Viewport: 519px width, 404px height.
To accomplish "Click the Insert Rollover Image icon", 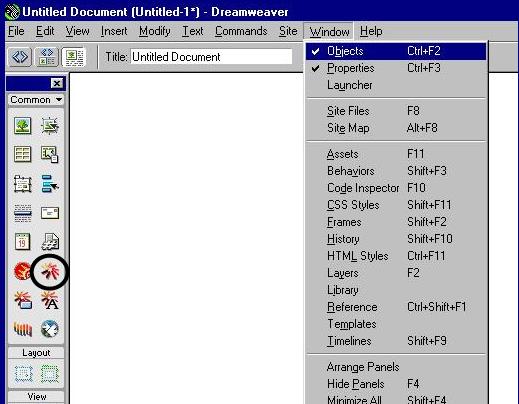I will coord(50,126).
